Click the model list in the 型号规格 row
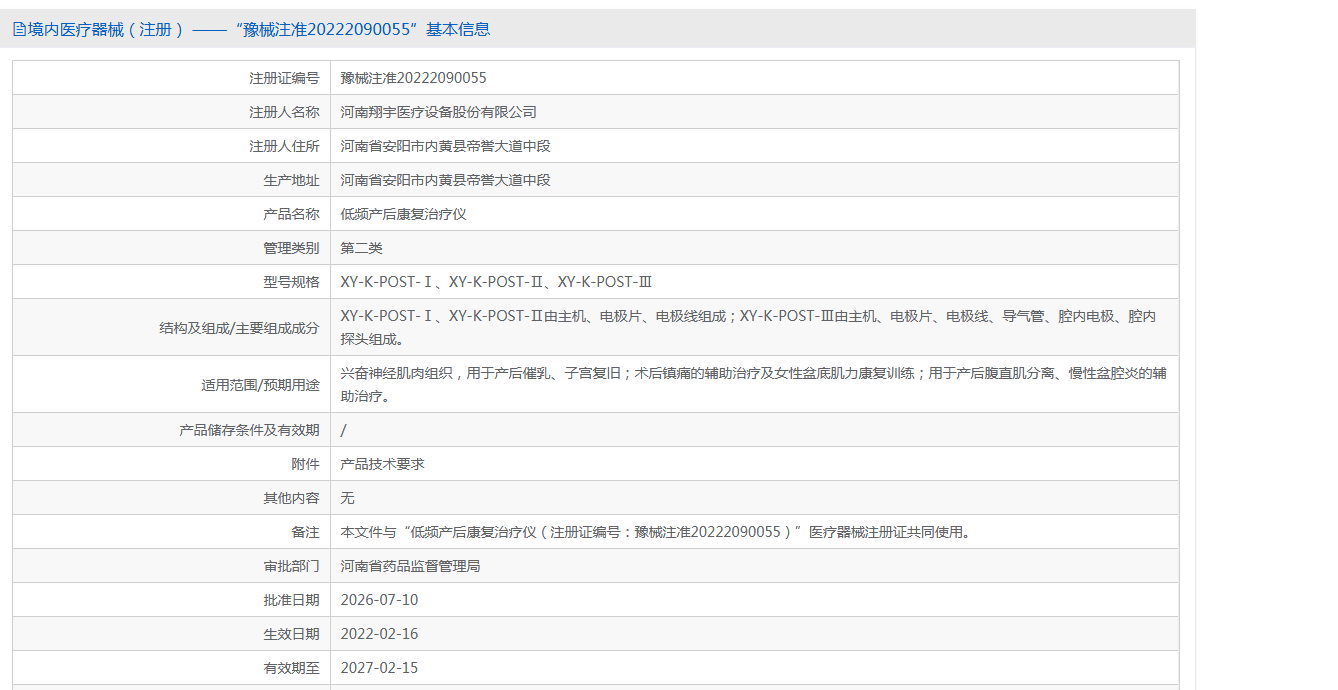Viewport: 1338px width, 690px height. point(496,282)
